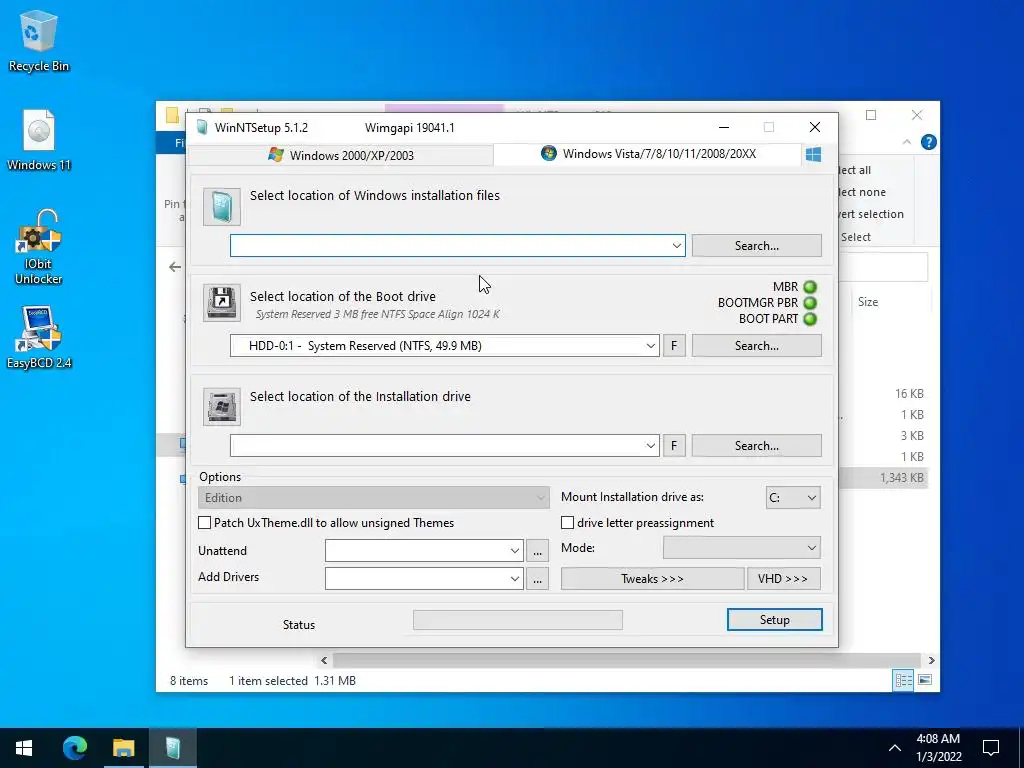Image resolution: width=1024 pixels, height=768 pixels.
Task: Click the Windows installation files source icon
Action: point(221,206)
